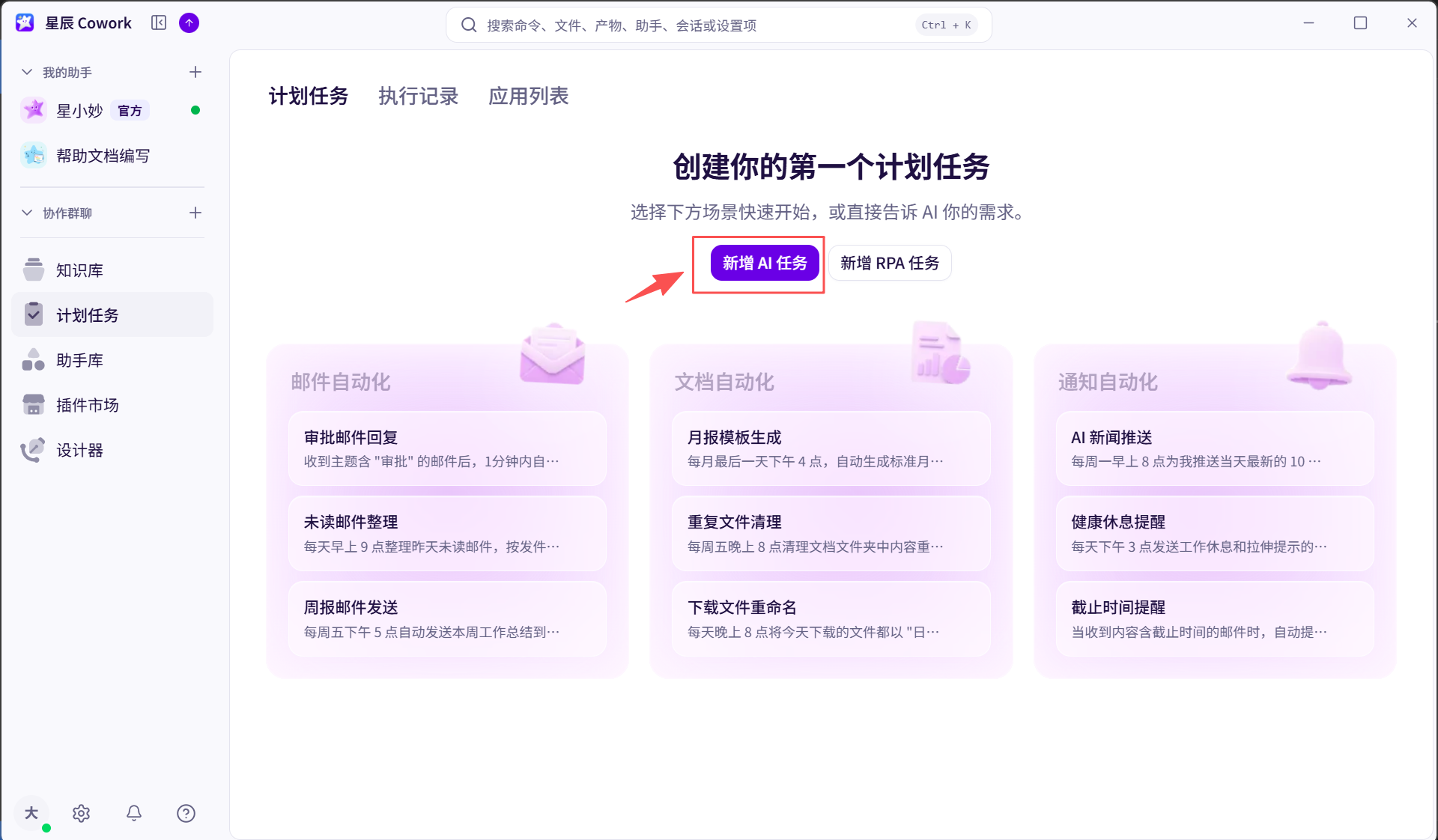Select 计划任务 in the sidebar
Screen dimensions: 1438x840
tap(112, 315)
